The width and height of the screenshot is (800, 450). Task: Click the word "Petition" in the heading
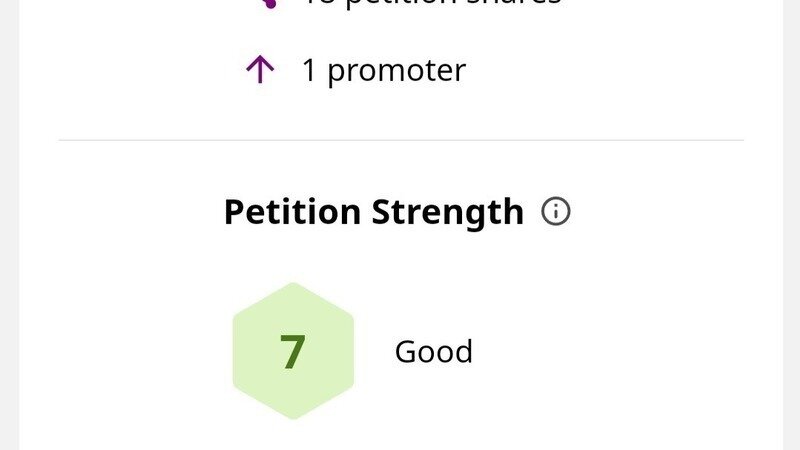(x=292, y=212)
